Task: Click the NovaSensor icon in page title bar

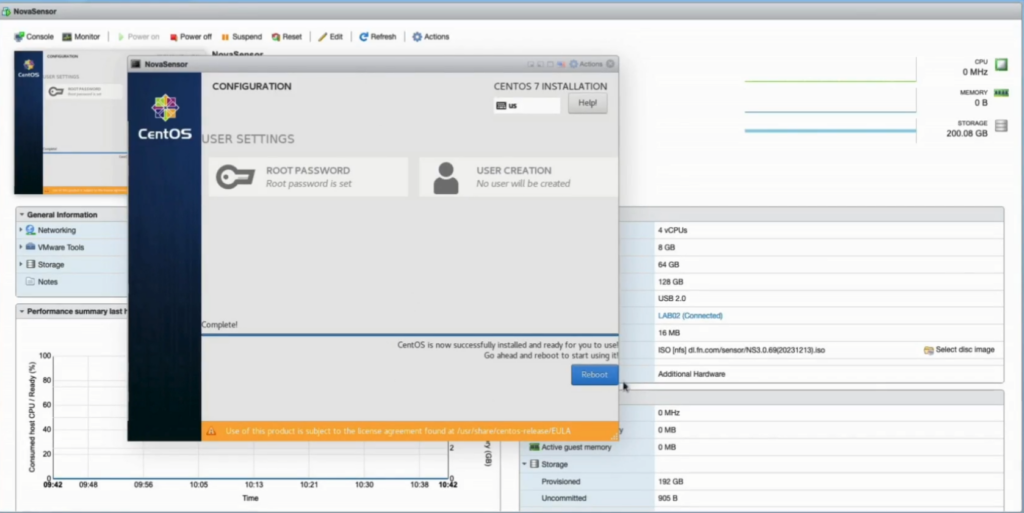Action: 6,12
